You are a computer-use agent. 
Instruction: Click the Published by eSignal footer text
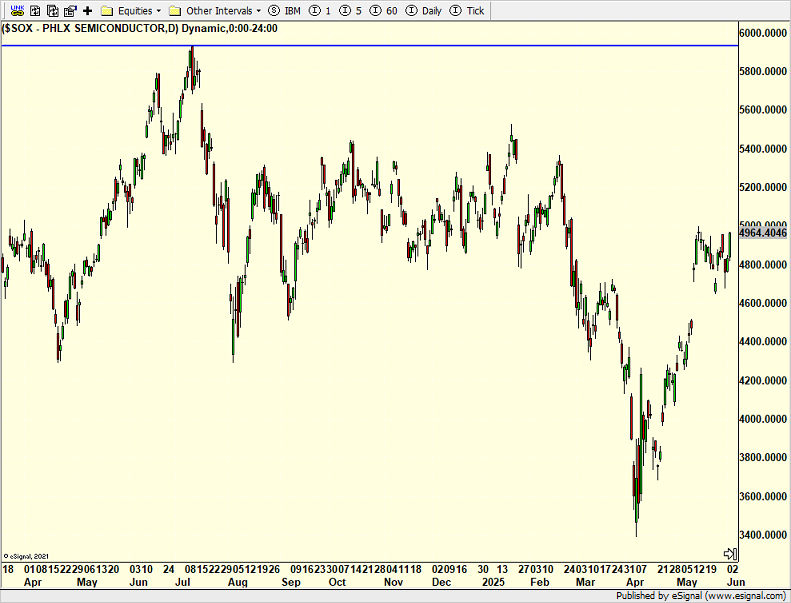(700, 595)
